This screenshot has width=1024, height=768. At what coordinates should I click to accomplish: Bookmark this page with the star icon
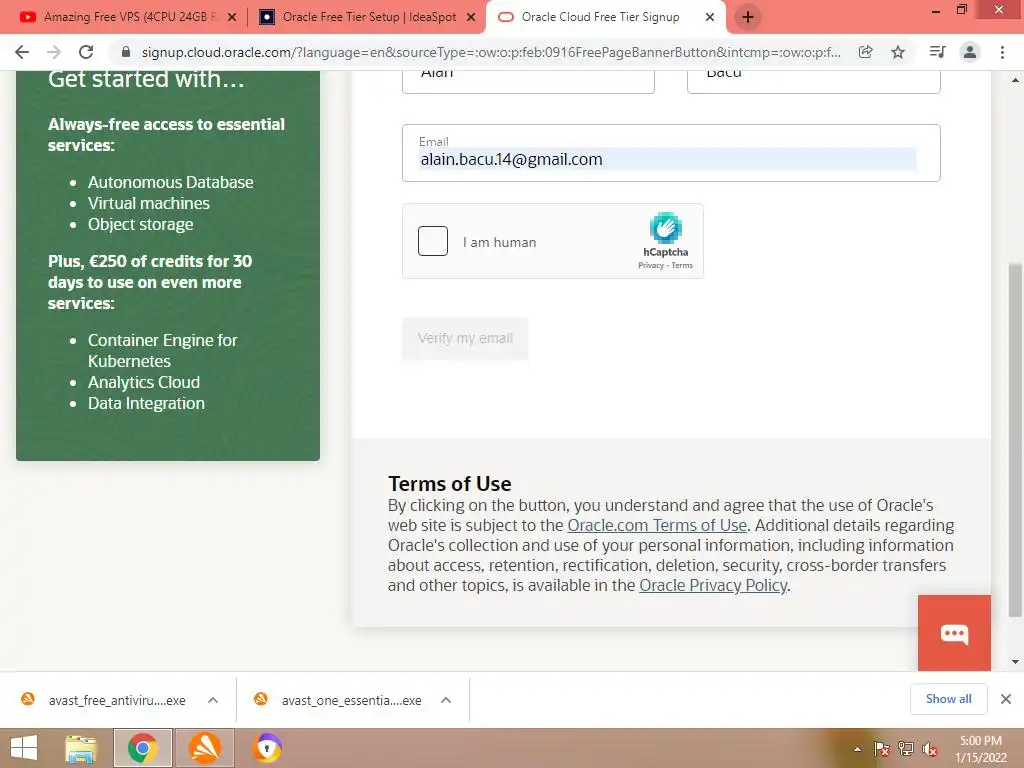click(x=898, y=52)
